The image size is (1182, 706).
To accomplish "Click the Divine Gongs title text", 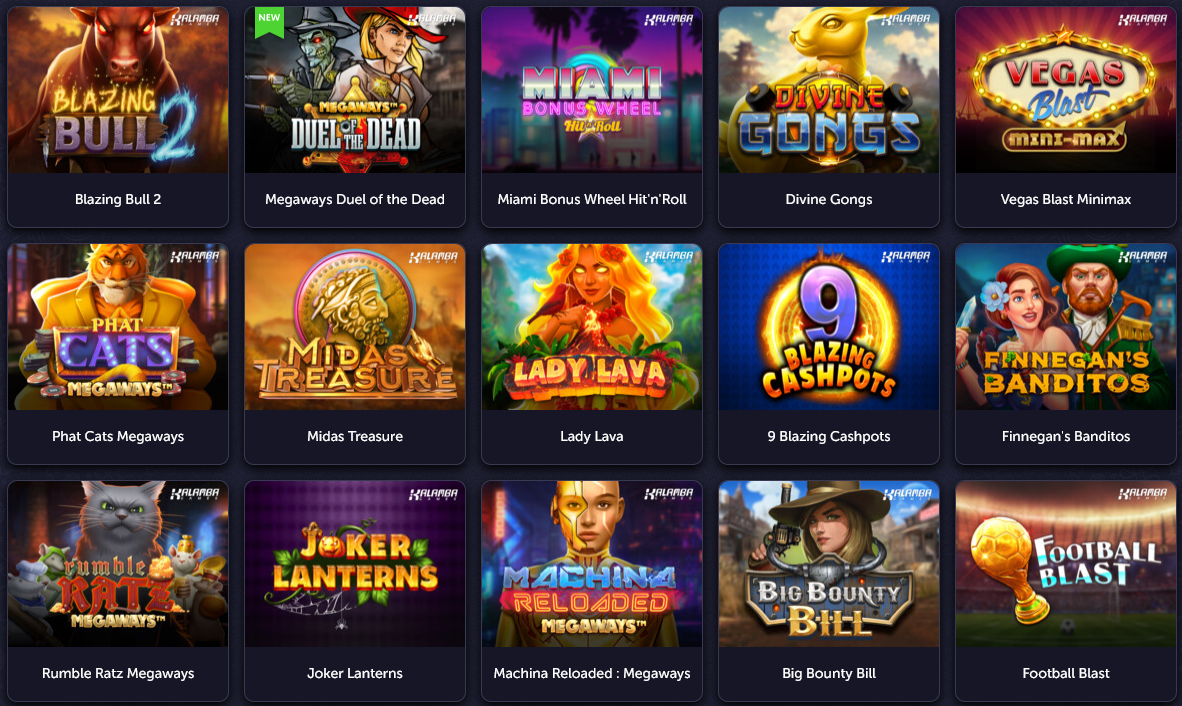I will click(828, 200).
